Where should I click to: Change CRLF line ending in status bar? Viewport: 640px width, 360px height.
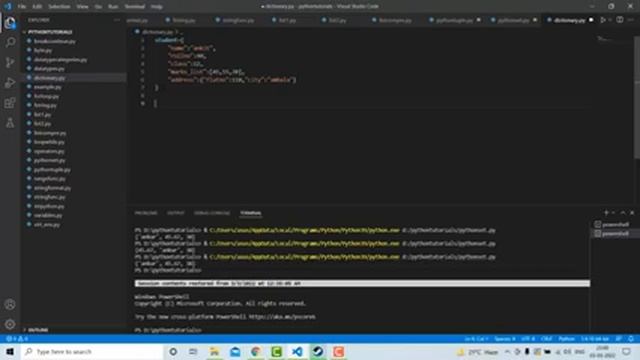(547, 339)
